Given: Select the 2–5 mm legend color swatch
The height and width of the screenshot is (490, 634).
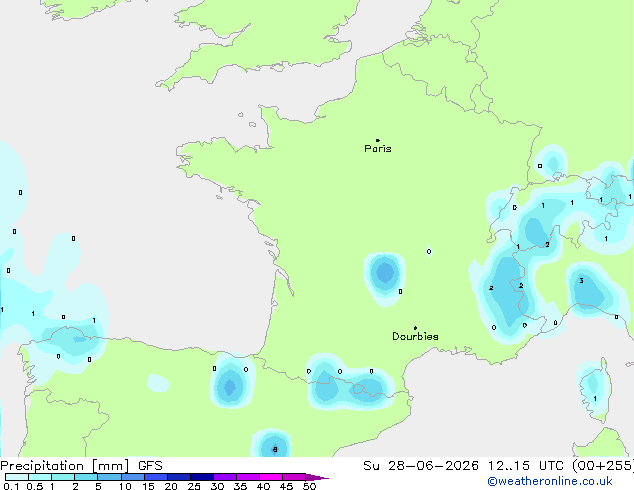Looking at the screenshot, I should point(86,477).
